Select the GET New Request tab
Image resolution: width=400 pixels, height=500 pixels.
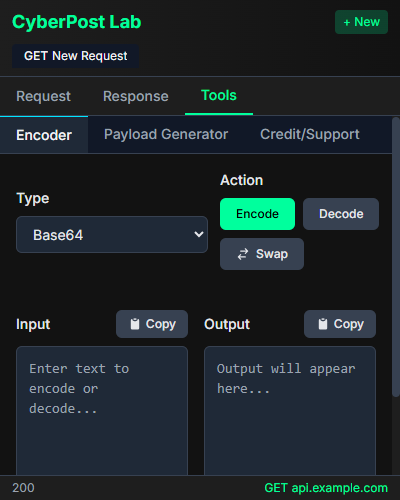[x=76, y=56]
